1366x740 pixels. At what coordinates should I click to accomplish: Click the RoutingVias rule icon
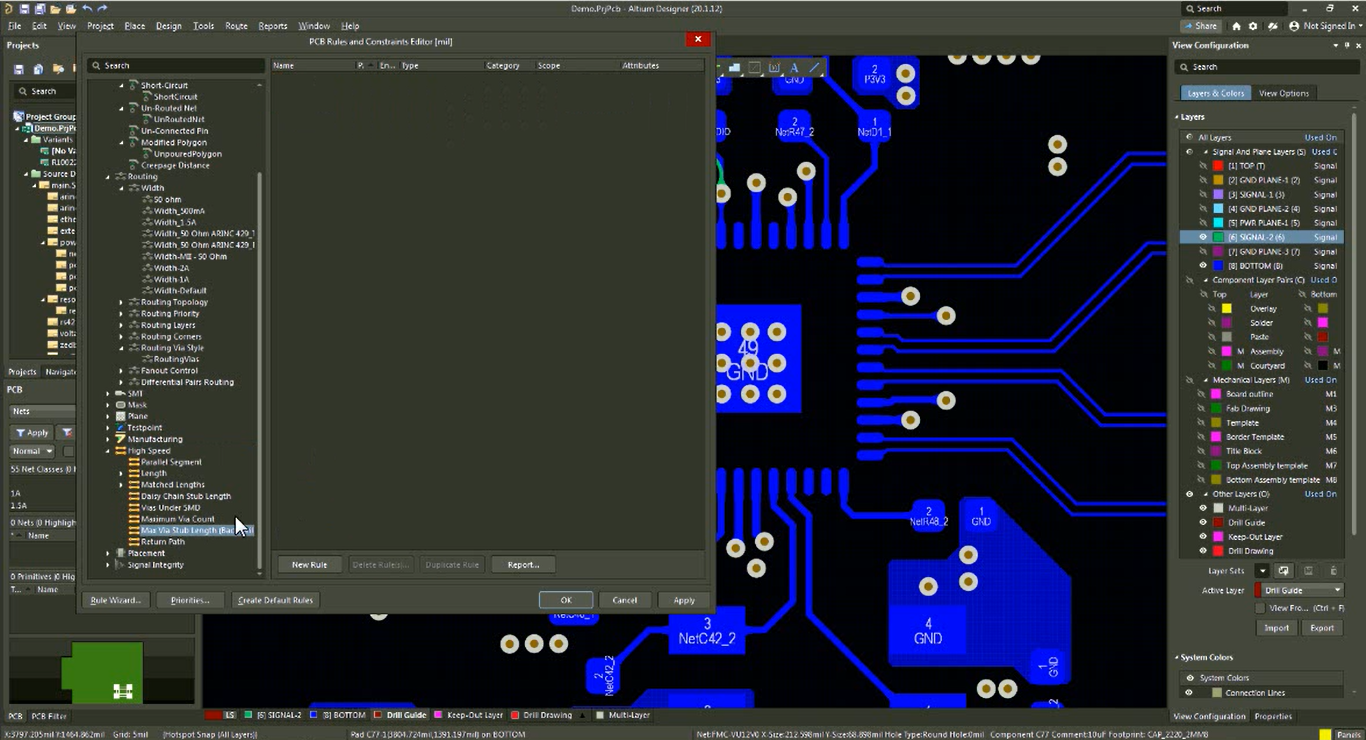[147, 359]
